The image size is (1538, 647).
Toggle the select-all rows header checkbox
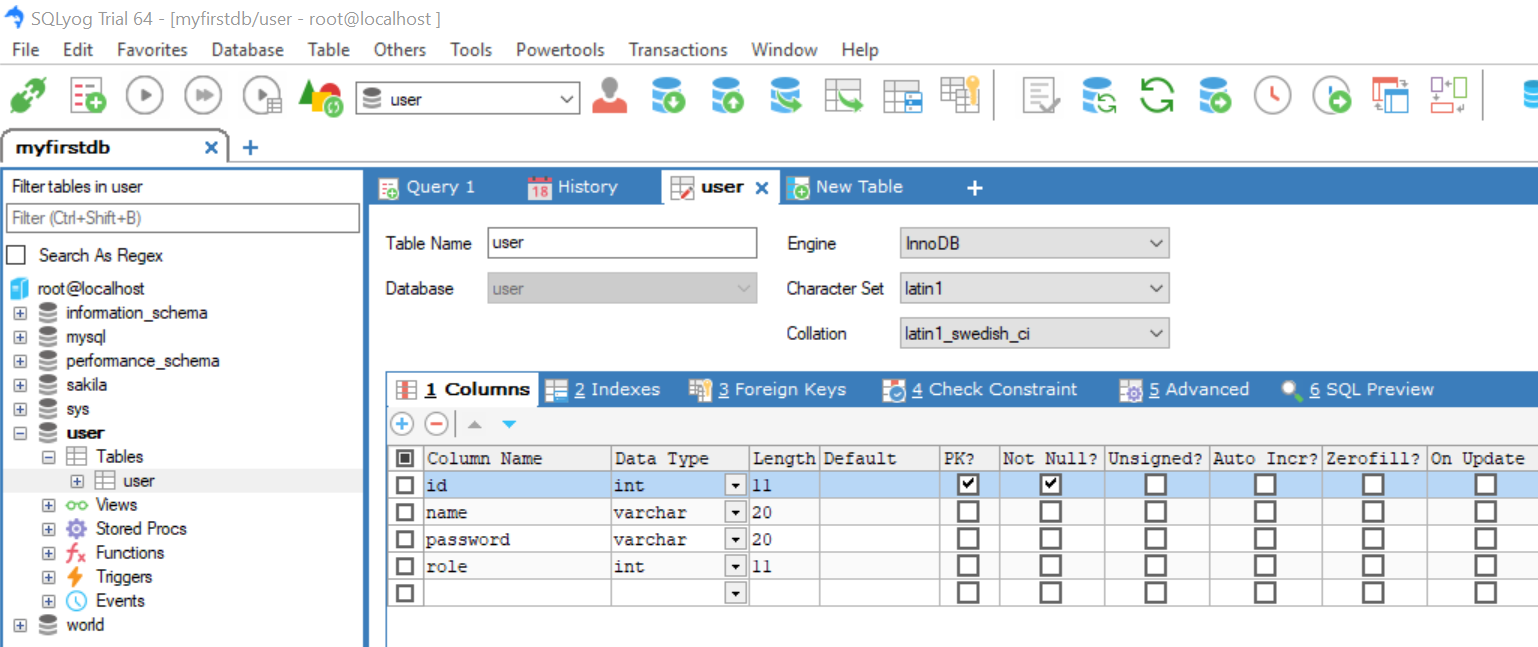405,458
